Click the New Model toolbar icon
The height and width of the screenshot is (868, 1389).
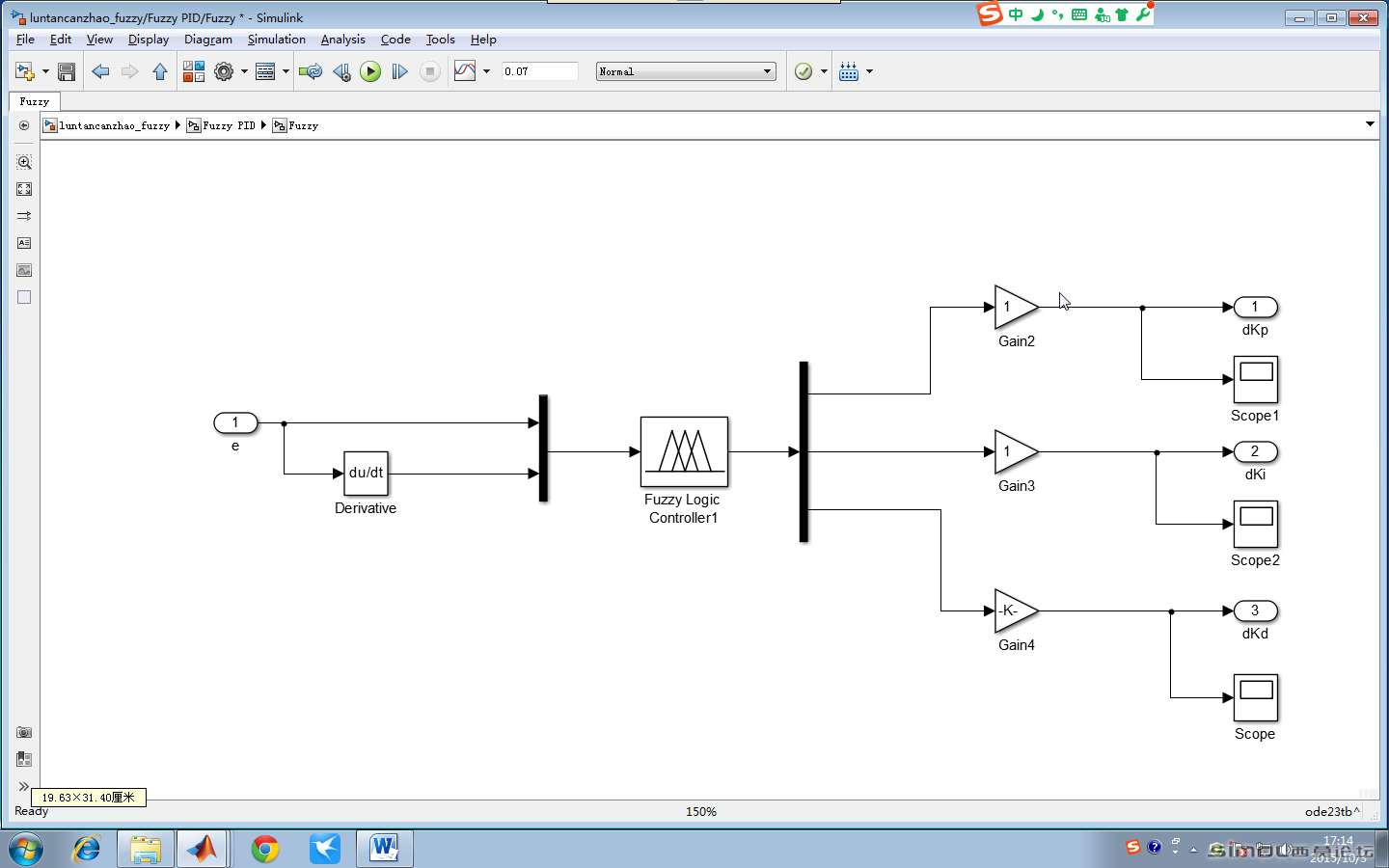pos(24,71)
